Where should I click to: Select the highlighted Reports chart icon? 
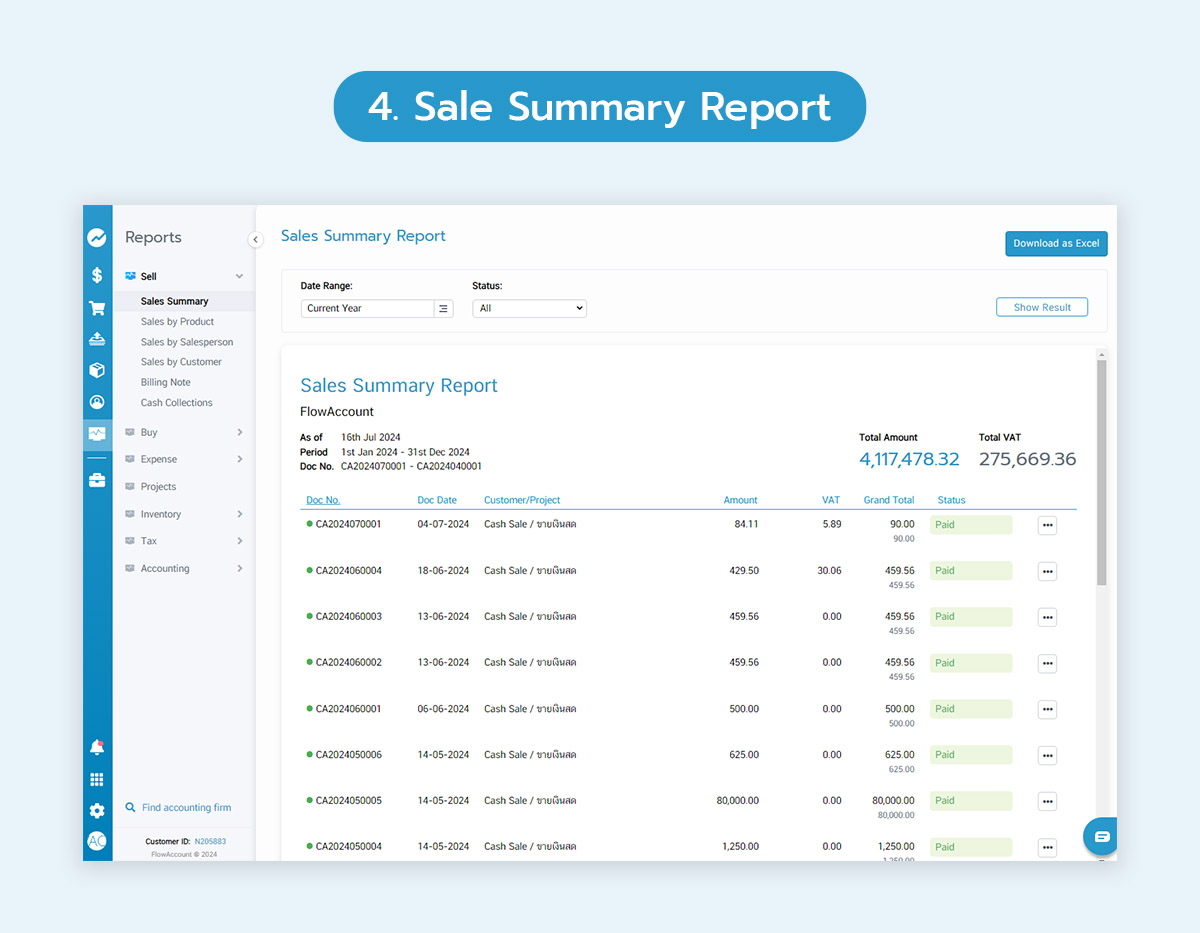(x=97, y=433)
